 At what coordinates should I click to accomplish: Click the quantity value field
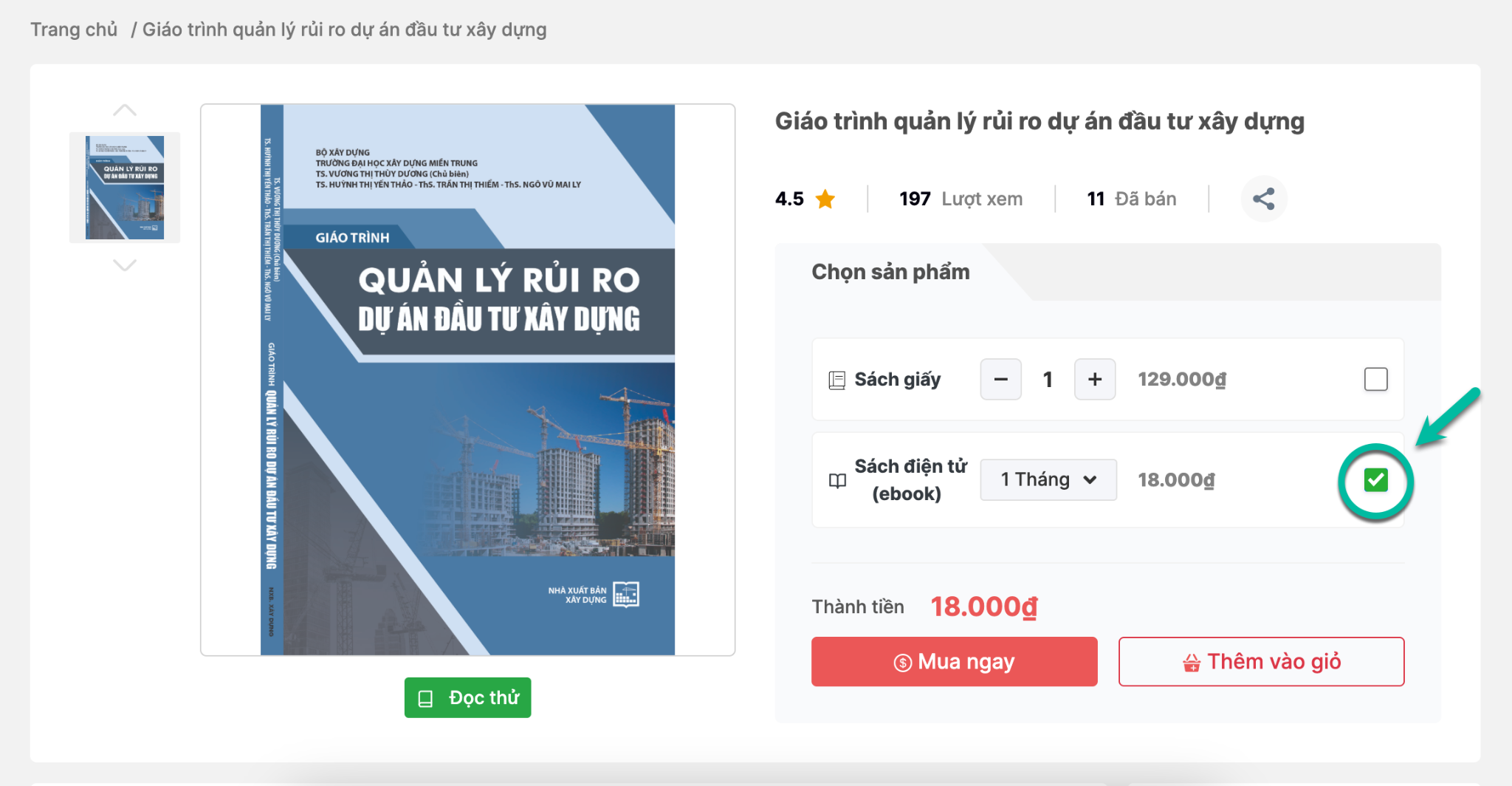point(1048,380)
